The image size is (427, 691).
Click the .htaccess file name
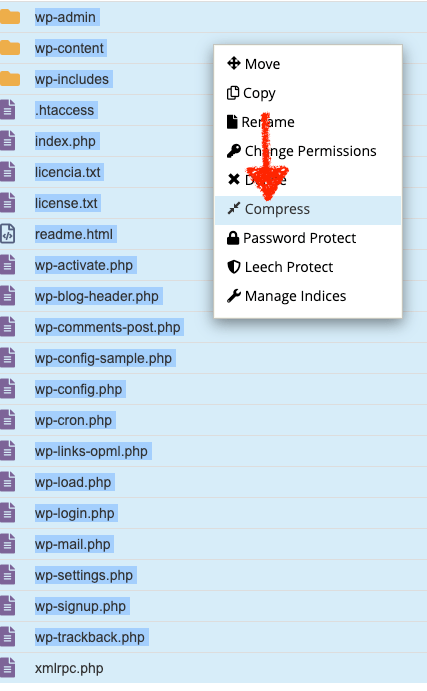64,110
